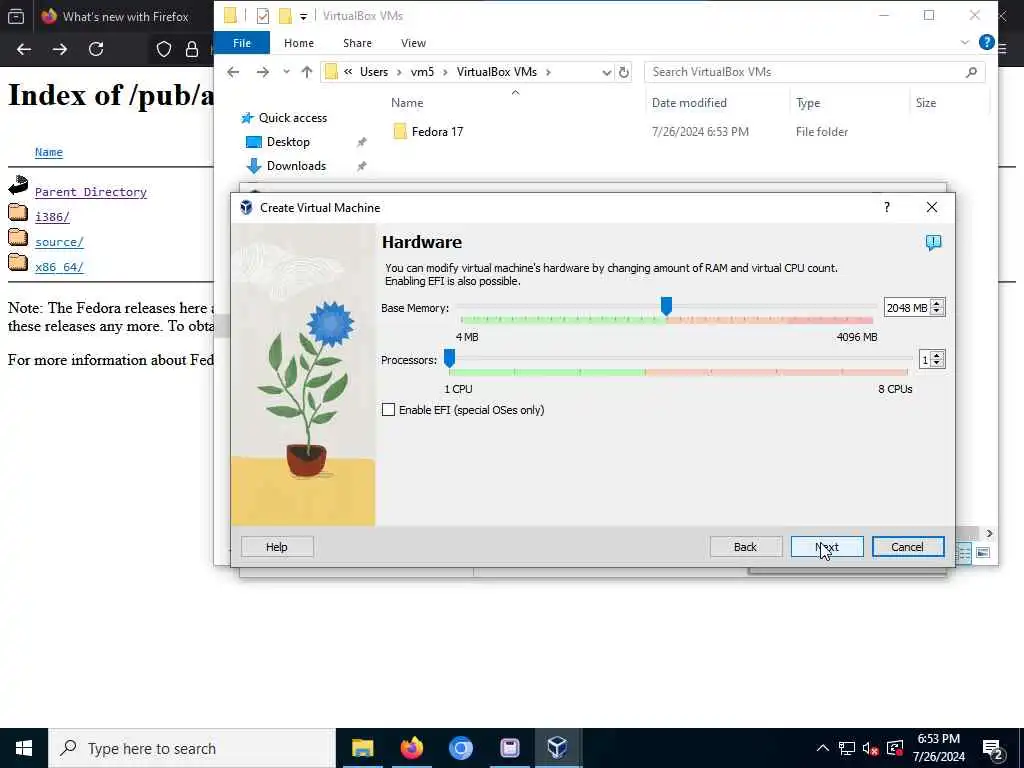This screenshot has width=1024, height=768.
Task: Open the Parent Directory link
Action: click(91, 192)
